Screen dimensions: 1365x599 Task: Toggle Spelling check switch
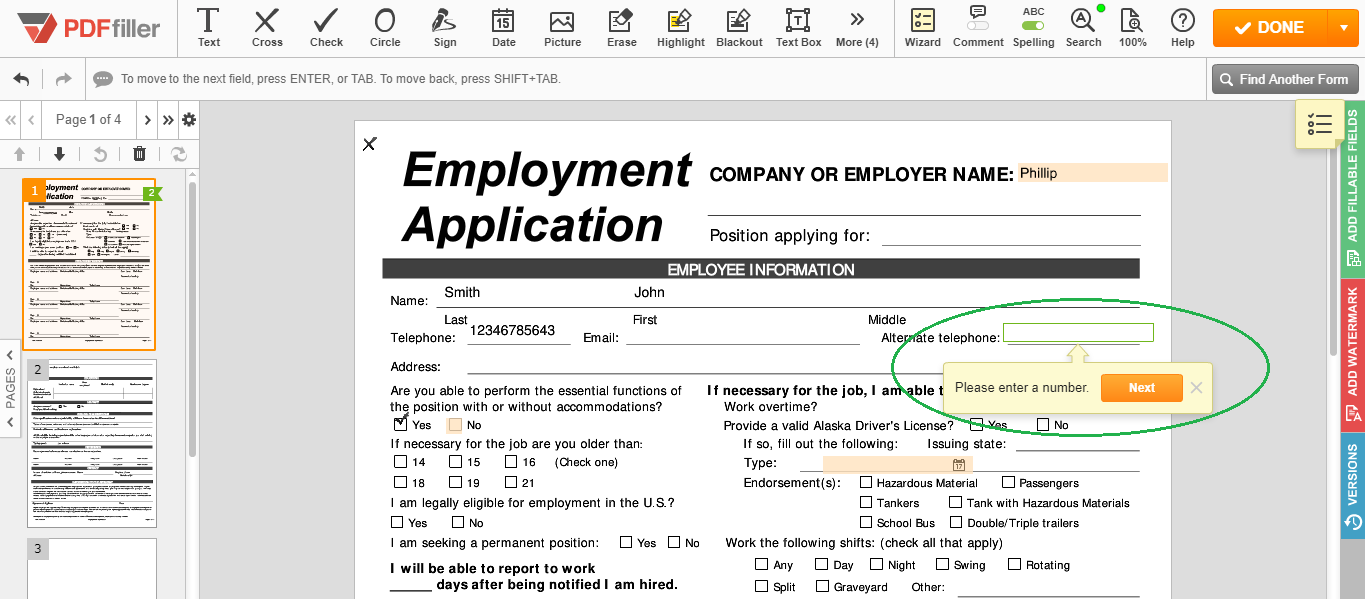[1033, 28]
